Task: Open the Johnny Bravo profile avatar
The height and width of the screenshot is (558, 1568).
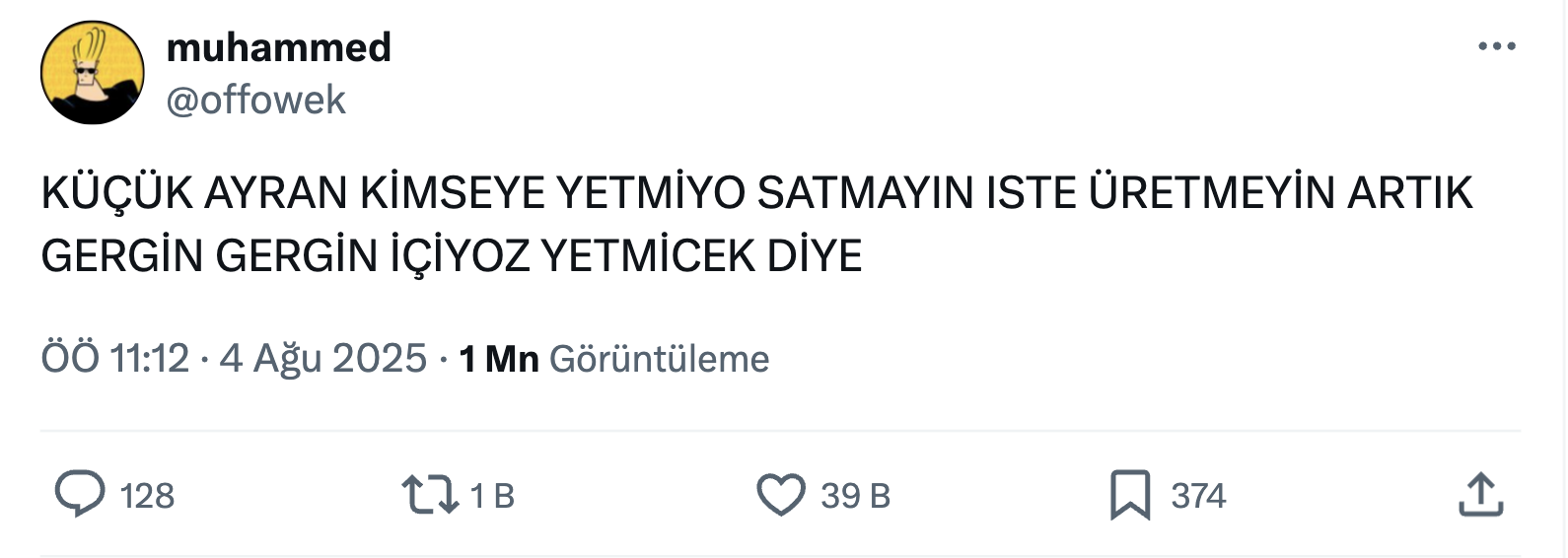Action: tap(93, 73)
